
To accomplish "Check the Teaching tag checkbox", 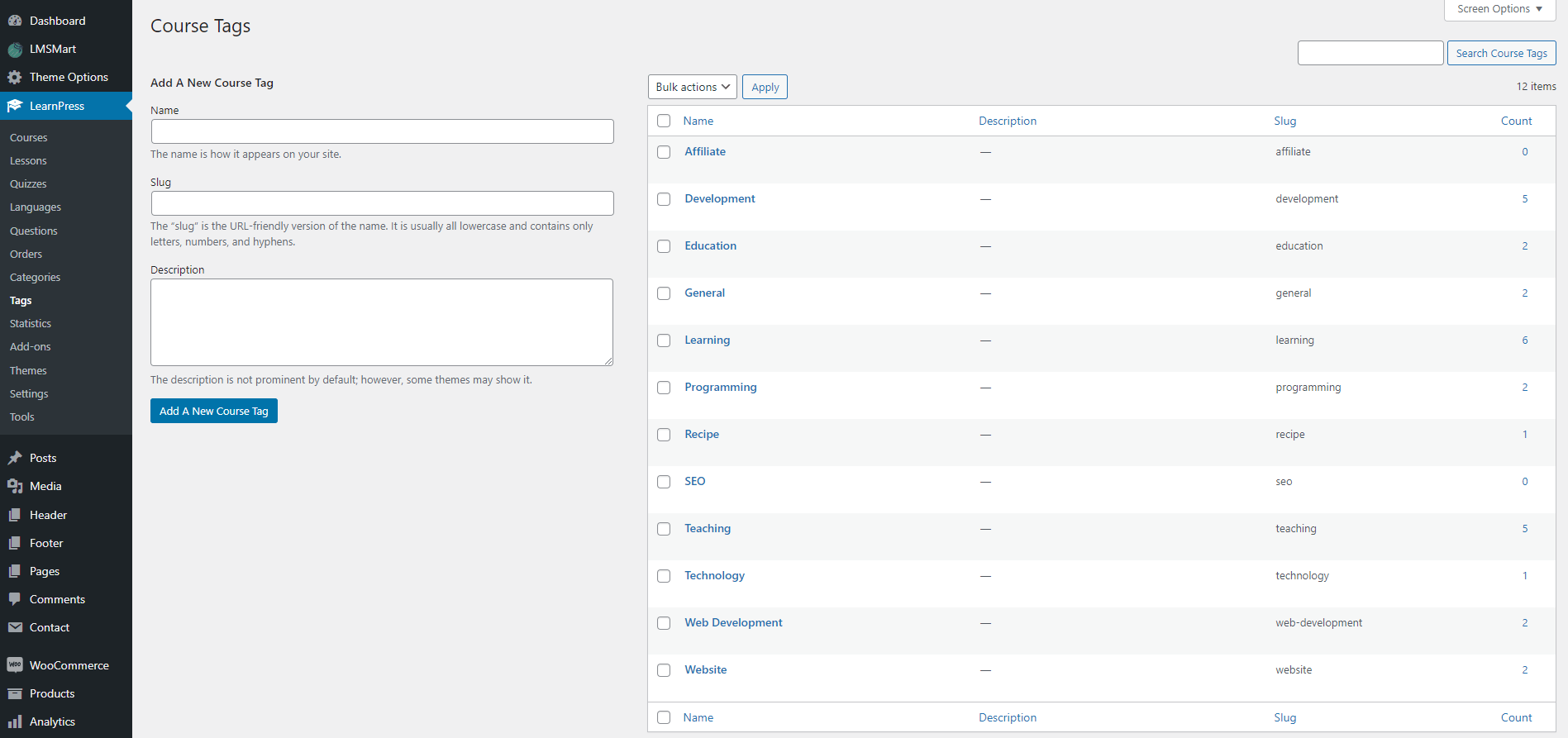I will pyautogui.click(x=664, y=529).
